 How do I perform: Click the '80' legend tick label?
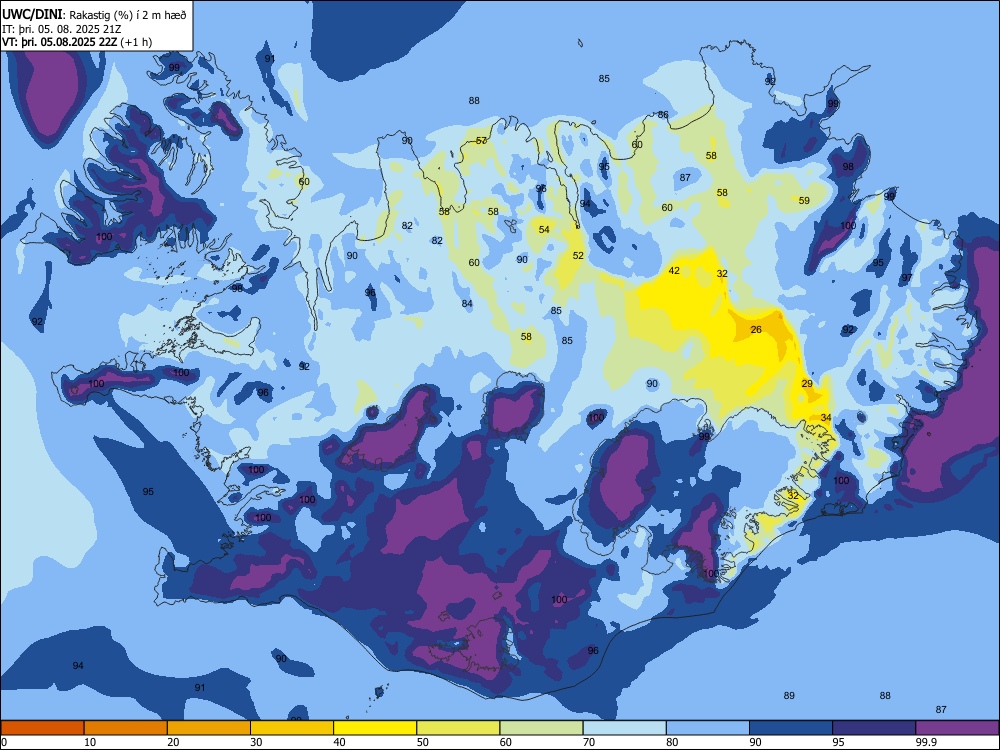pyautogui.click(x=672, y=742)
